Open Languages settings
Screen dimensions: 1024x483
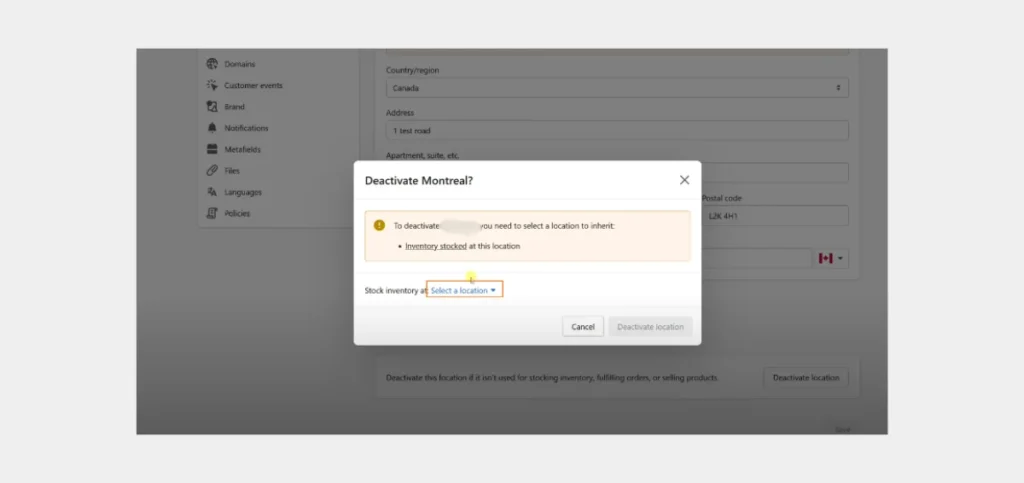pos(243,192)
